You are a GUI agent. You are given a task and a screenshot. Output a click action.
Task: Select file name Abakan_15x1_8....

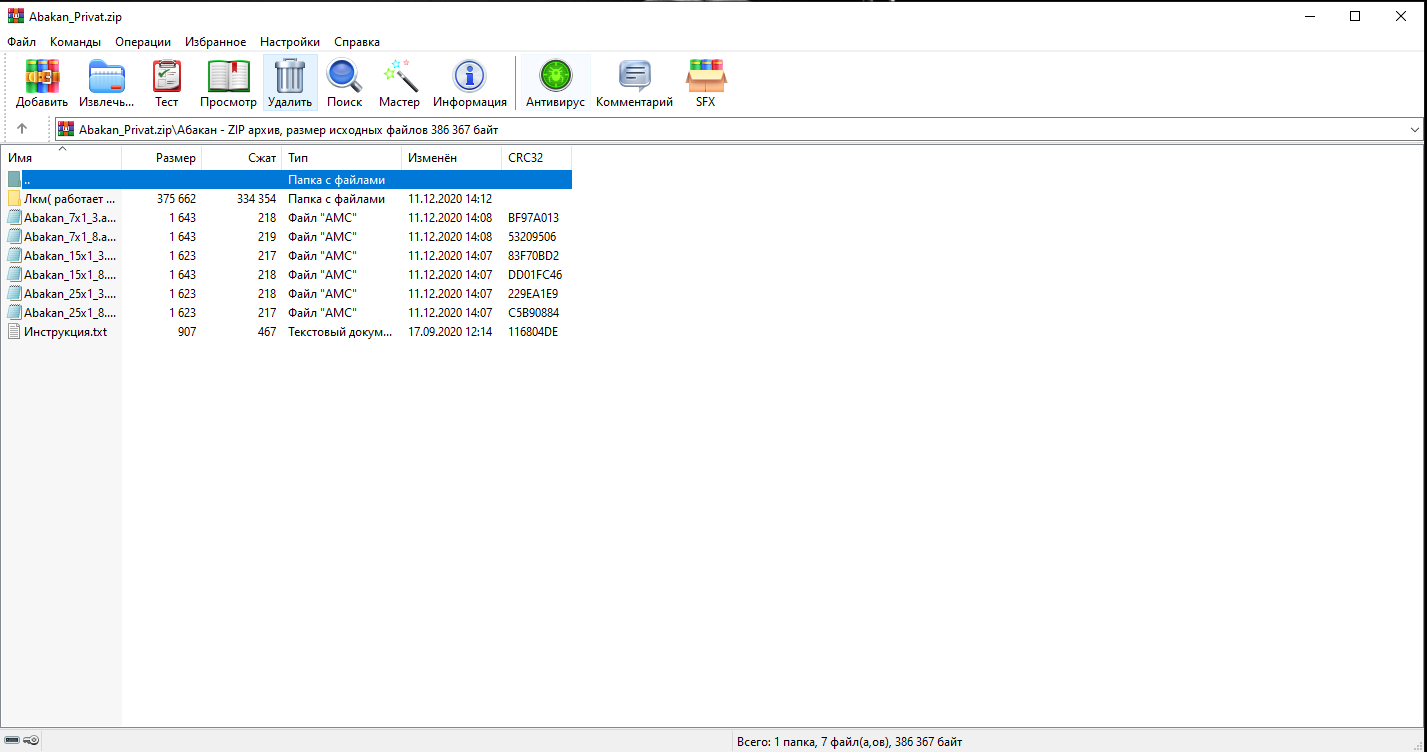point(70,275)
